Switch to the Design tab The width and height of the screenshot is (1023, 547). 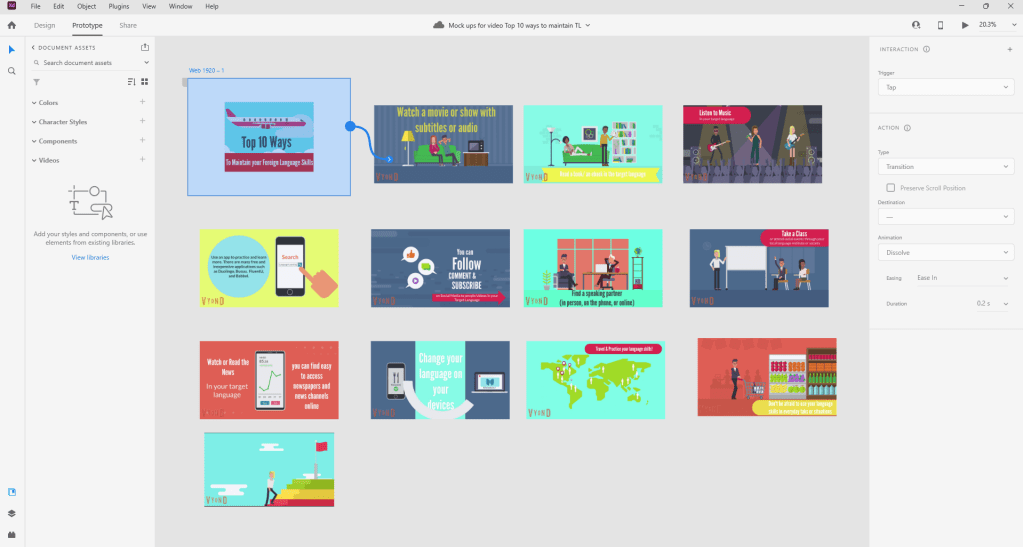[44, 25]
